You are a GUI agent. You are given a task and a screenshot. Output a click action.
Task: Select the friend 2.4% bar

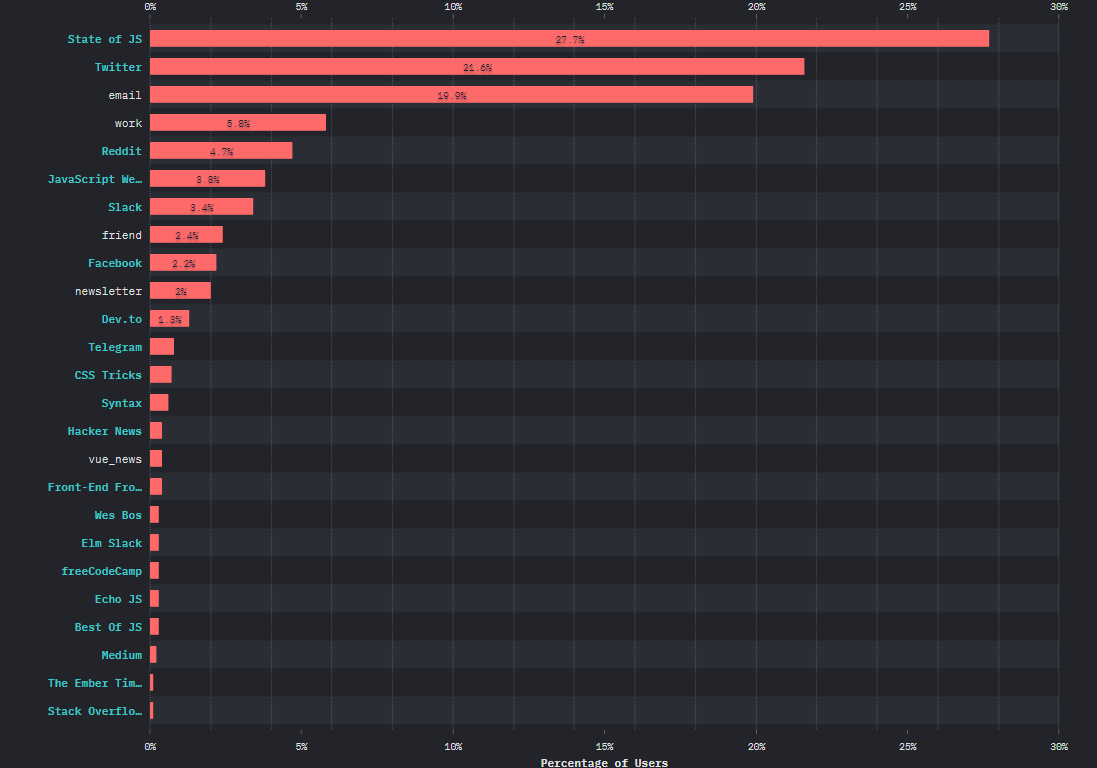point(186,234)
